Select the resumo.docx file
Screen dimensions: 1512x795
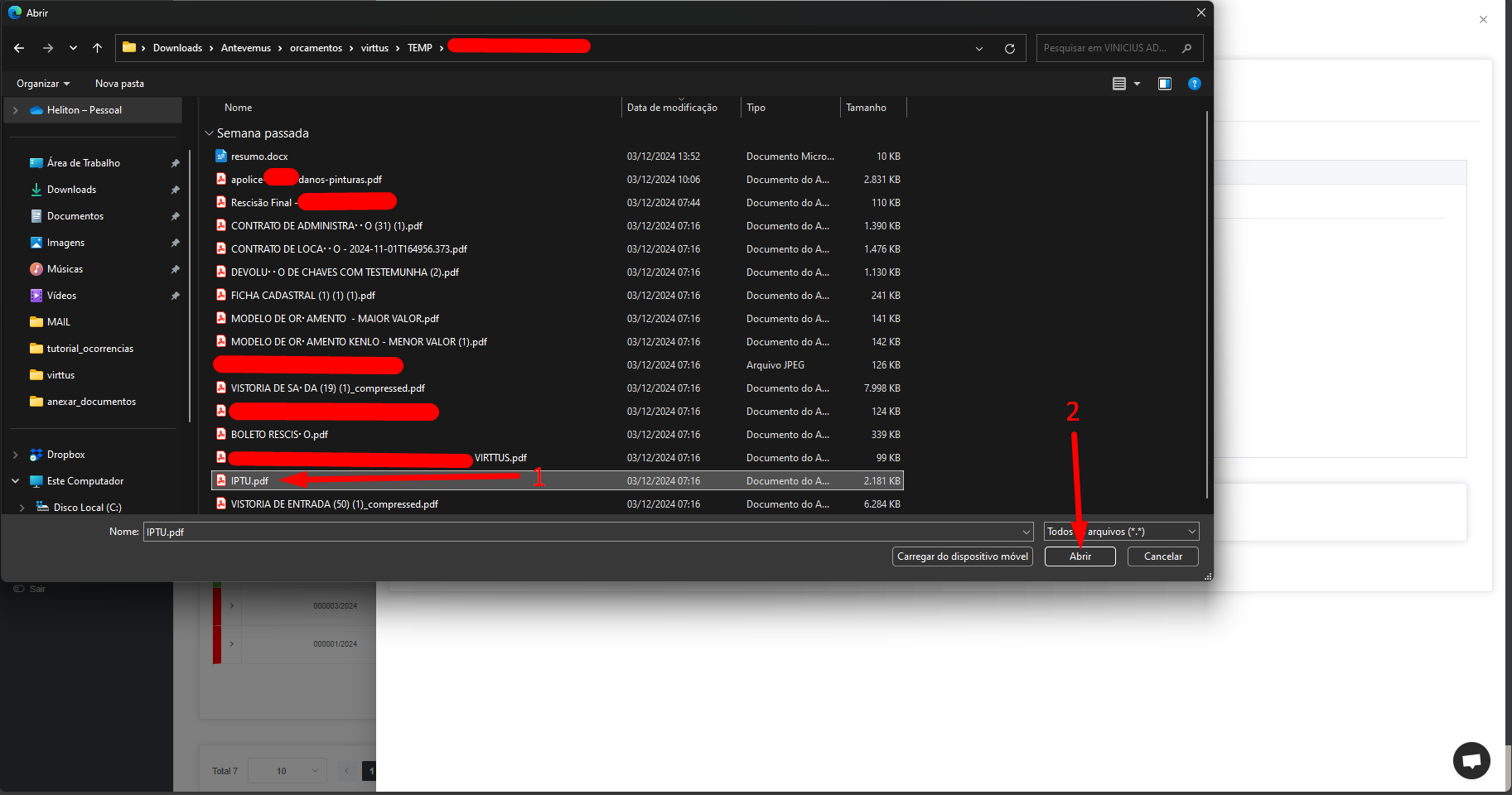(x=259, y=157)
